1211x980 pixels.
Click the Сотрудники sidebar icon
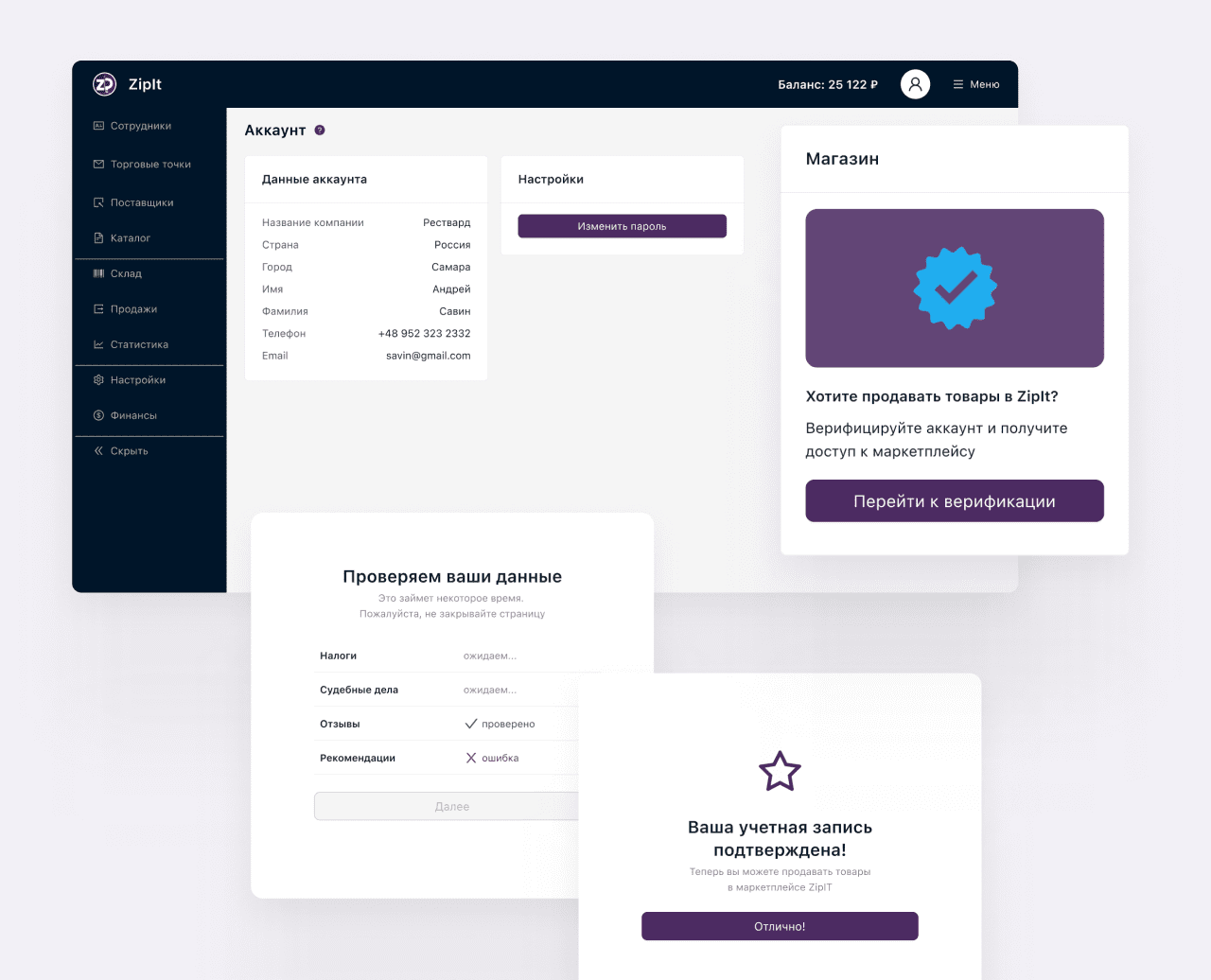pos(98,126)
